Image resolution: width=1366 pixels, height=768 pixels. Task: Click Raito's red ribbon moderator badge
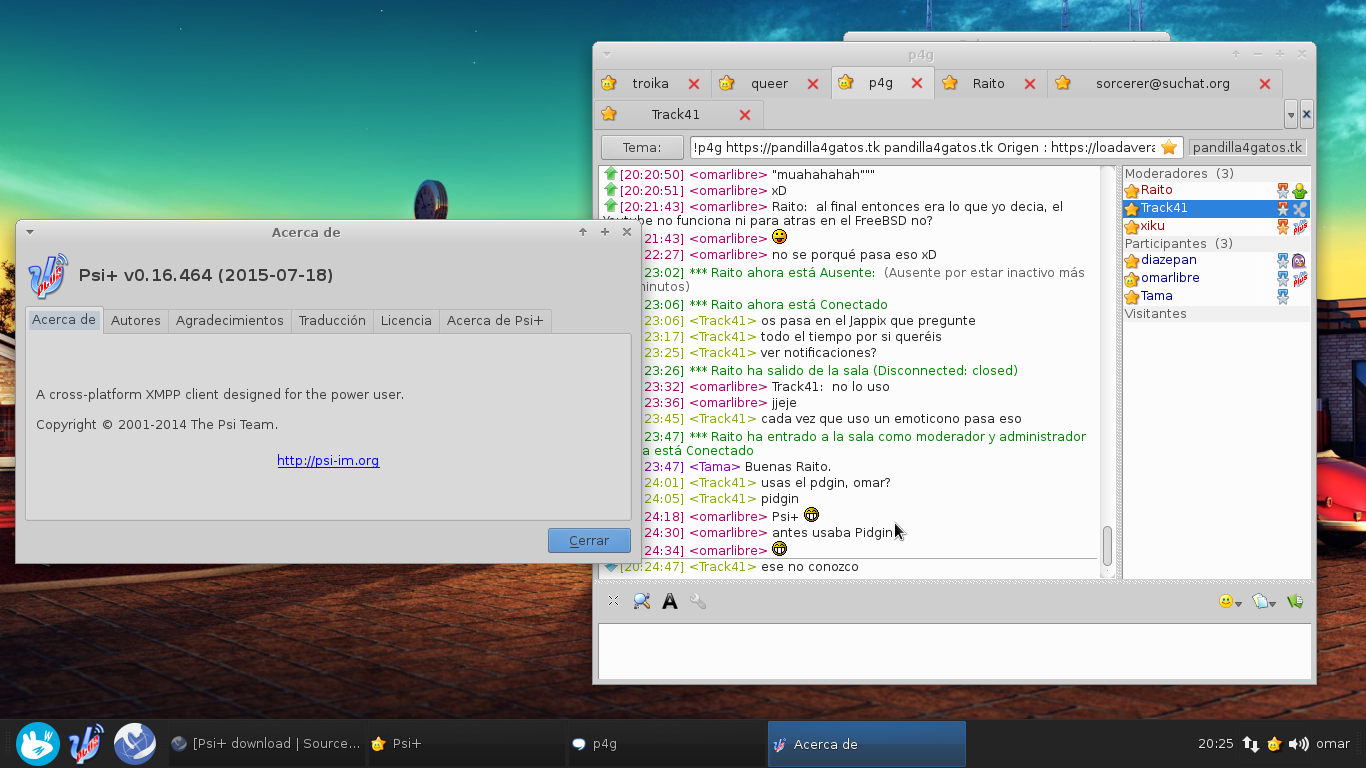1283,191
